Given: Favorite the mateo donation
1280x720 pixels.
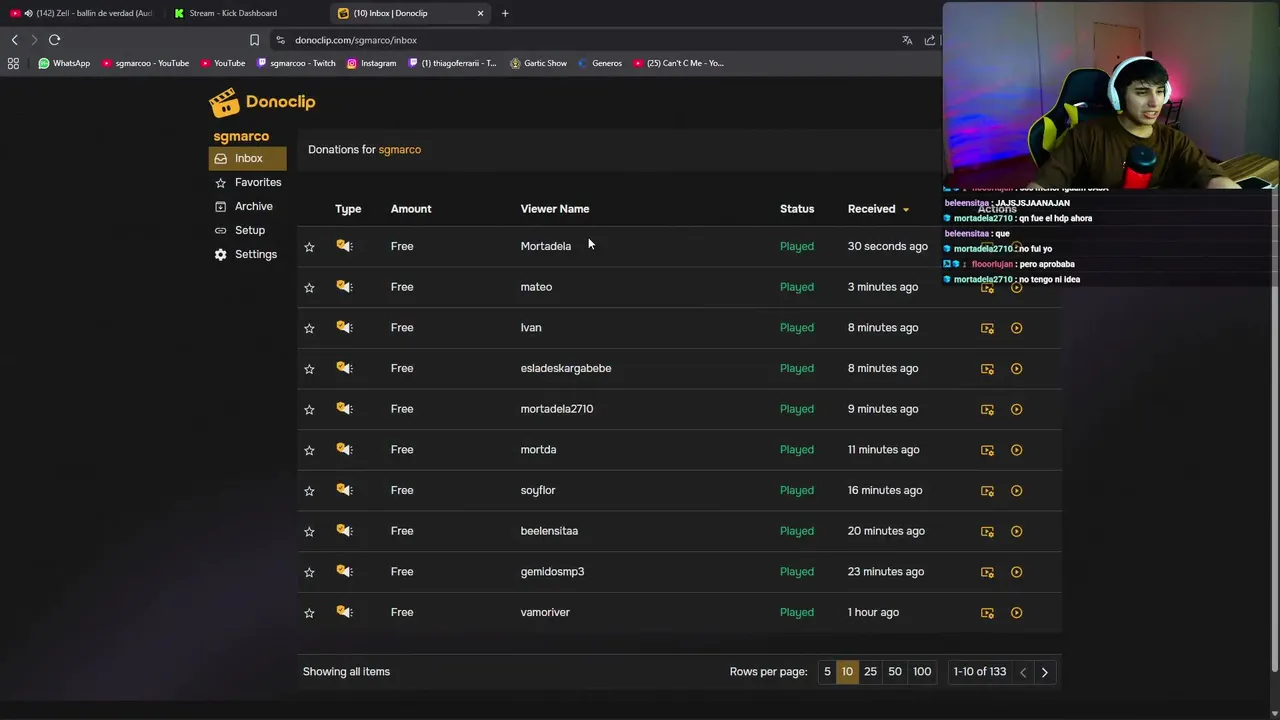Looking at the screenshot, I should [x=309, y=288].
